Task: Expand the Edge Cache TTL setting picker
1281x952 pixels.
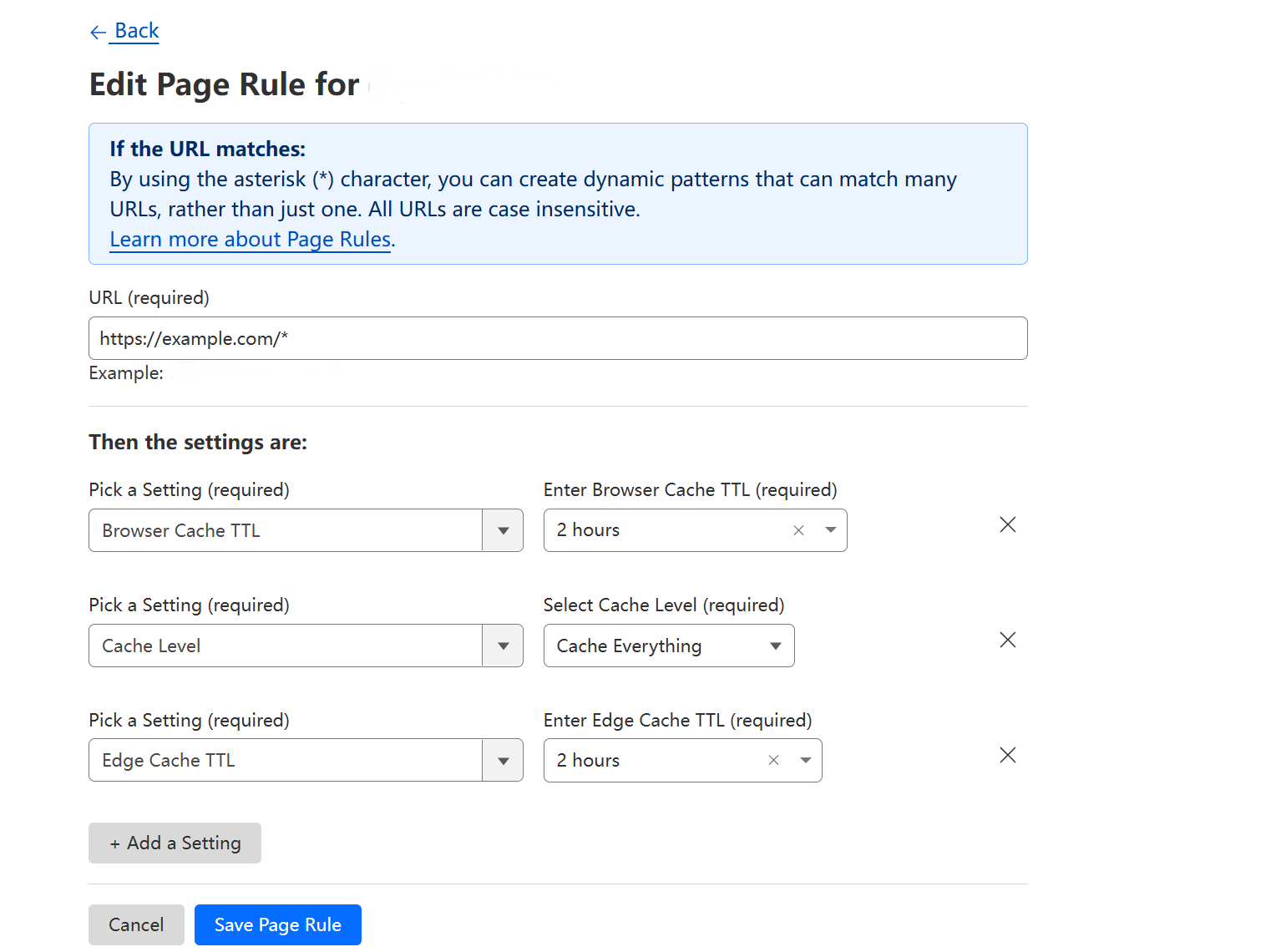Action: 503,760
